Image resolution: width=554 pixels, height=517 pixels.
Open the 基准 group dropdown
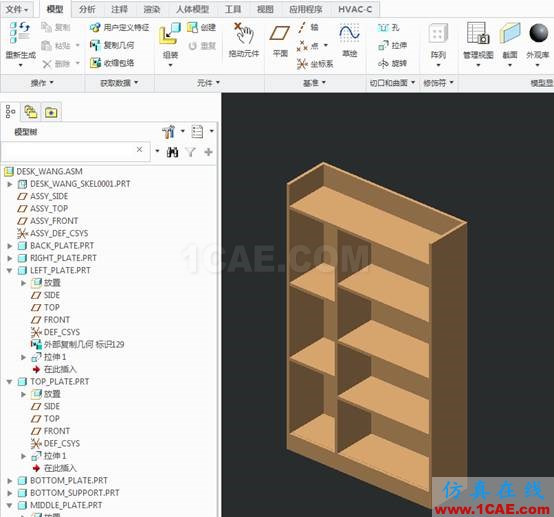click(x=314, y=83)
